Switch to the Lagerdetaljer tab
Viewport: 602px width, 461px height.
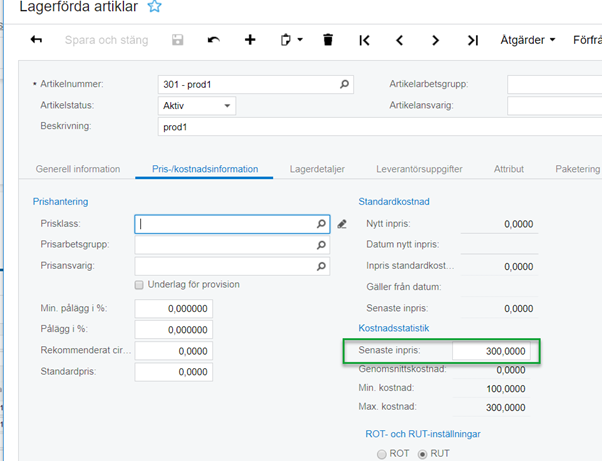317,169
